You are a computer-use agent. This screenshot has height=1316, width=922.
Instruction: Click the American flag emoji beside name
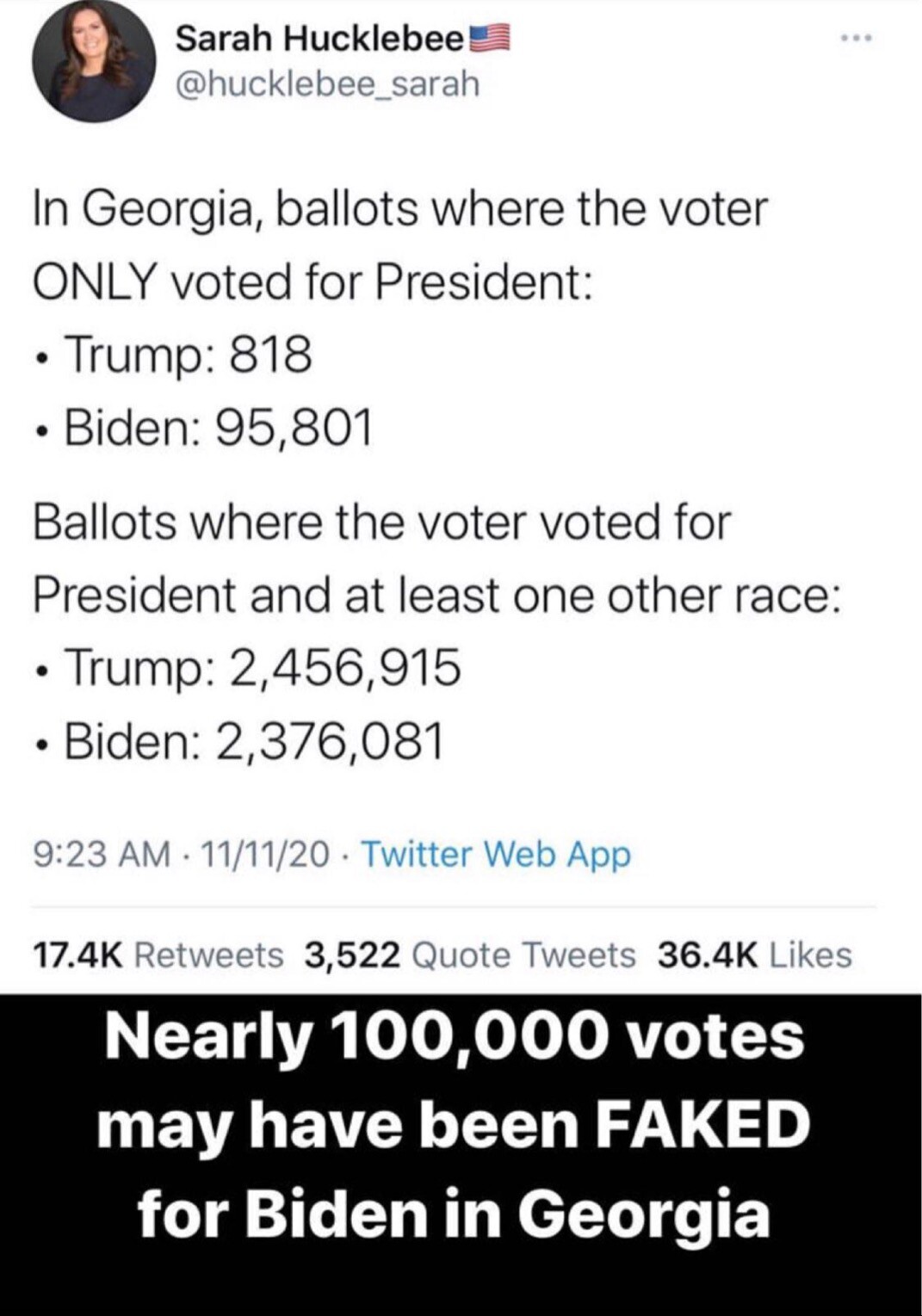[x=491, y=39]
